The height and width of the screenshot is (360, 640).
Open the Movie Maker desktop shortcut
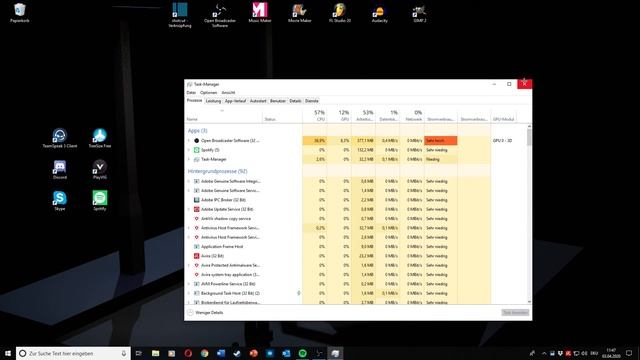300,12
